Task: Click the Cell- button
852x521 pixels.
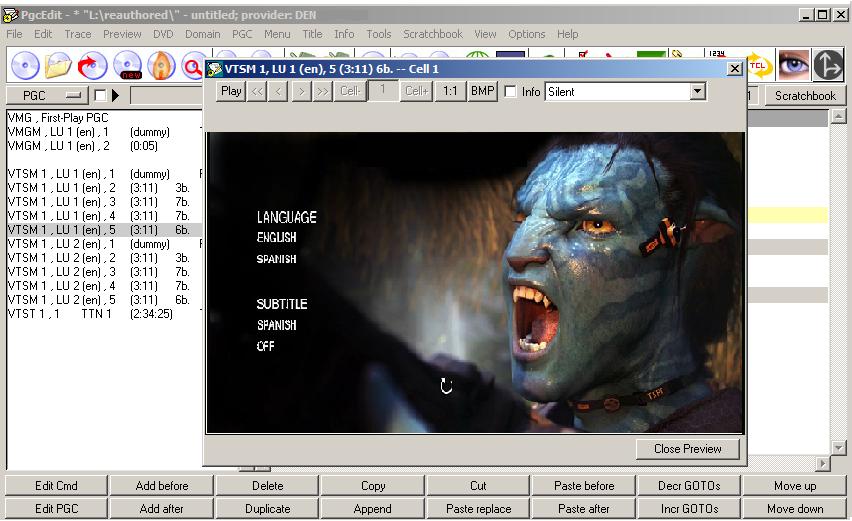Action: click(350, 91)
